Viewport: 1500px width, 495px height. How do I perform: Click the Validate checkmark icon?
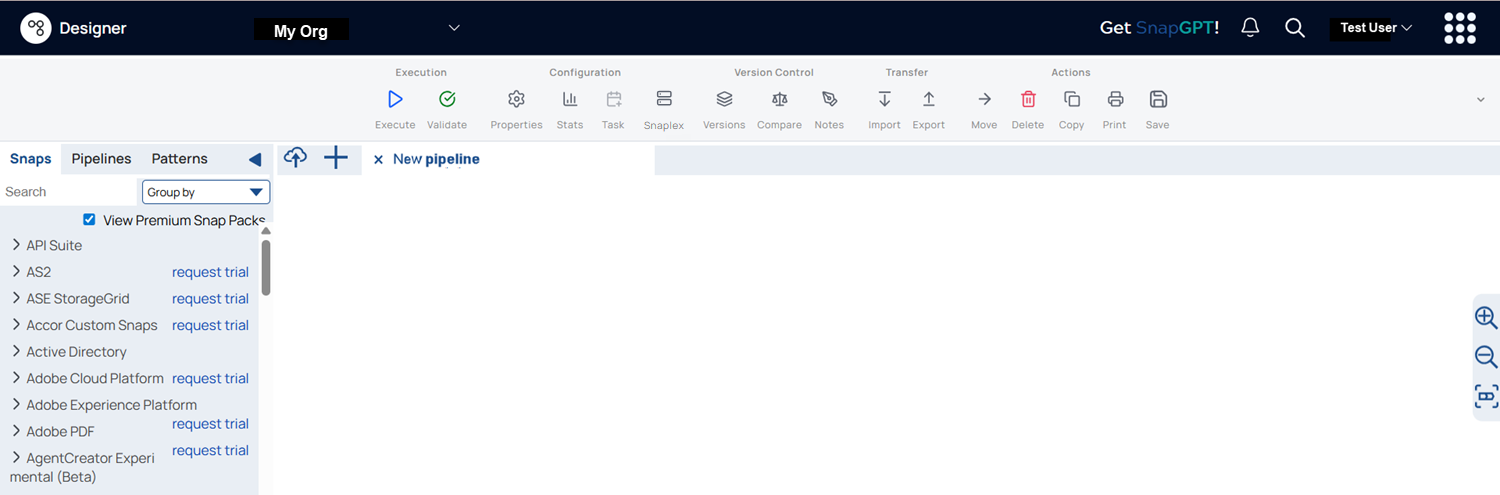tap(447, 99)
